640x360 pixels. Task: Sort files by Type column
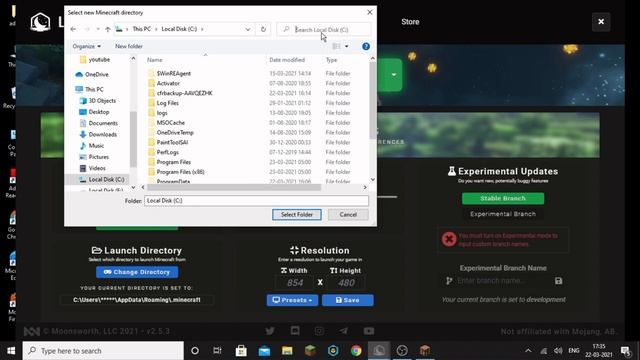[331, 60]
